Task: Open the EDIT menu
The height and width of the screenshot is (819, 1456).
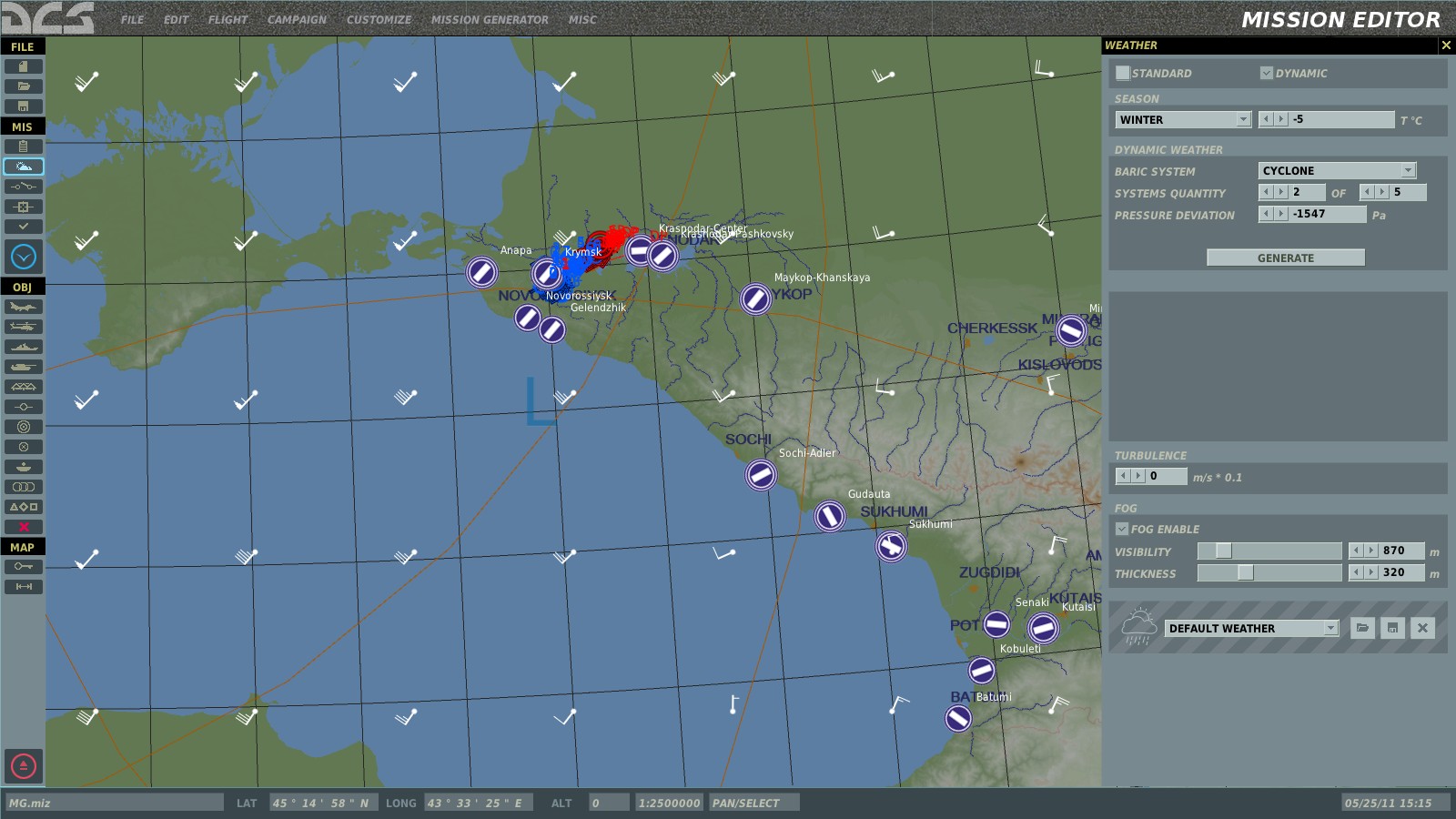Action: coord(177,19)
